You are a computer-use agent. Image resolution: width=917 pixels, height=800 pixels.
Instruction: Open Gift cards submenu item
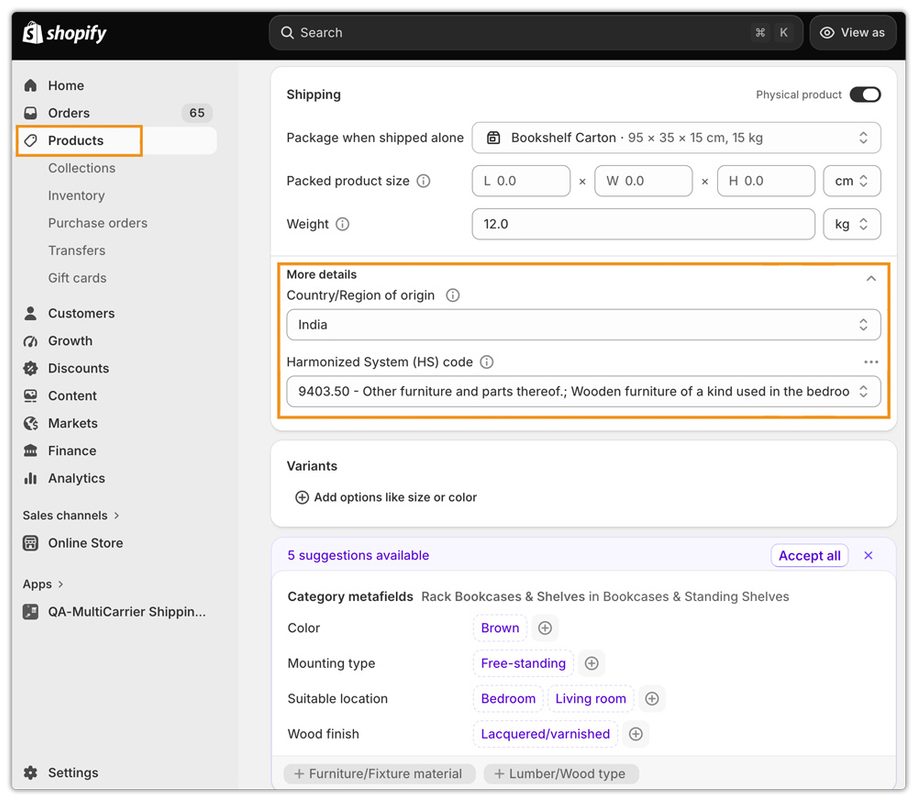[77, 278]
